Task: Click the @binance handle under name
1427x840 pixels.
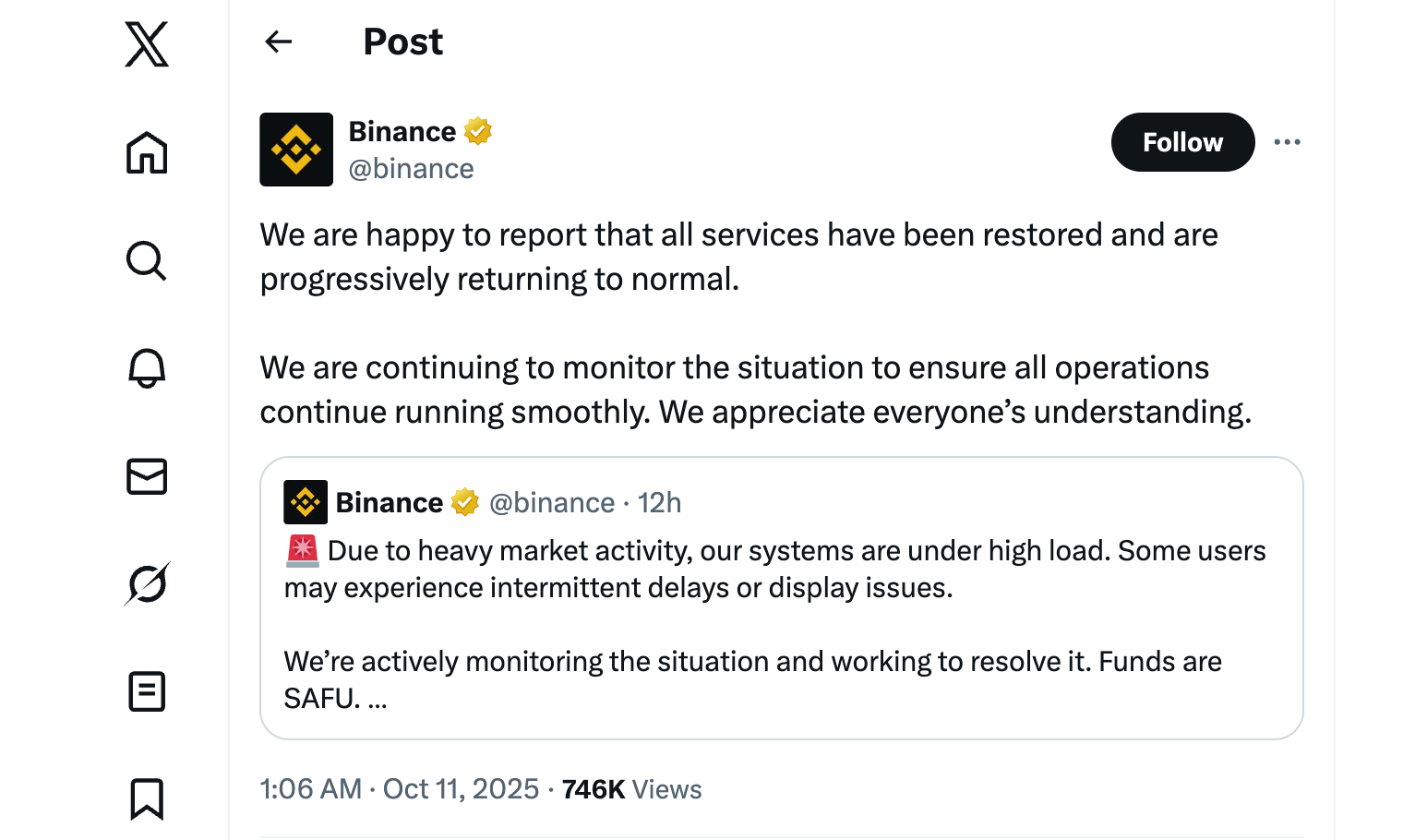Action: [x=411, y=169]
